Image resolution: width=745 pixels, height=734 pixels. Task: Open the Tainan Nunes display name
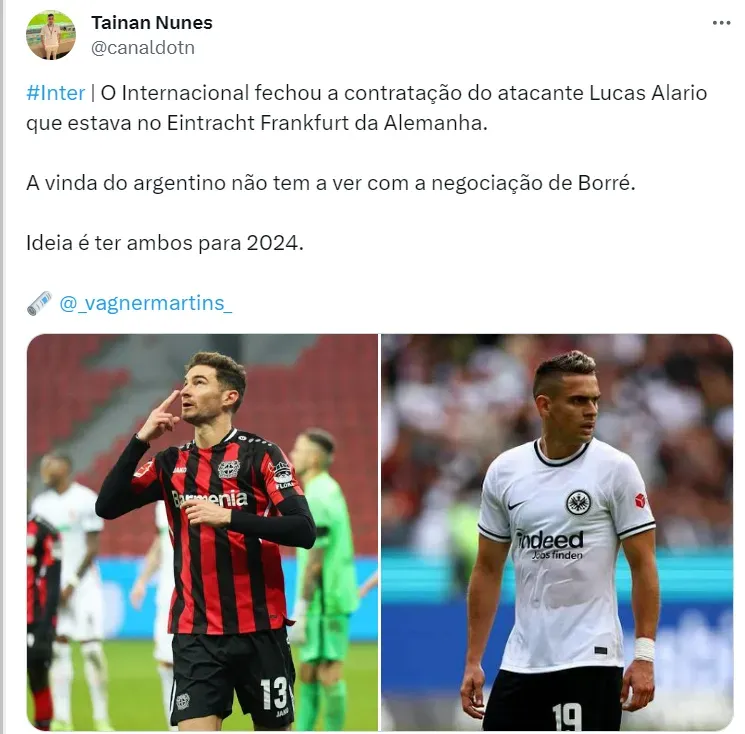[152, 22]
